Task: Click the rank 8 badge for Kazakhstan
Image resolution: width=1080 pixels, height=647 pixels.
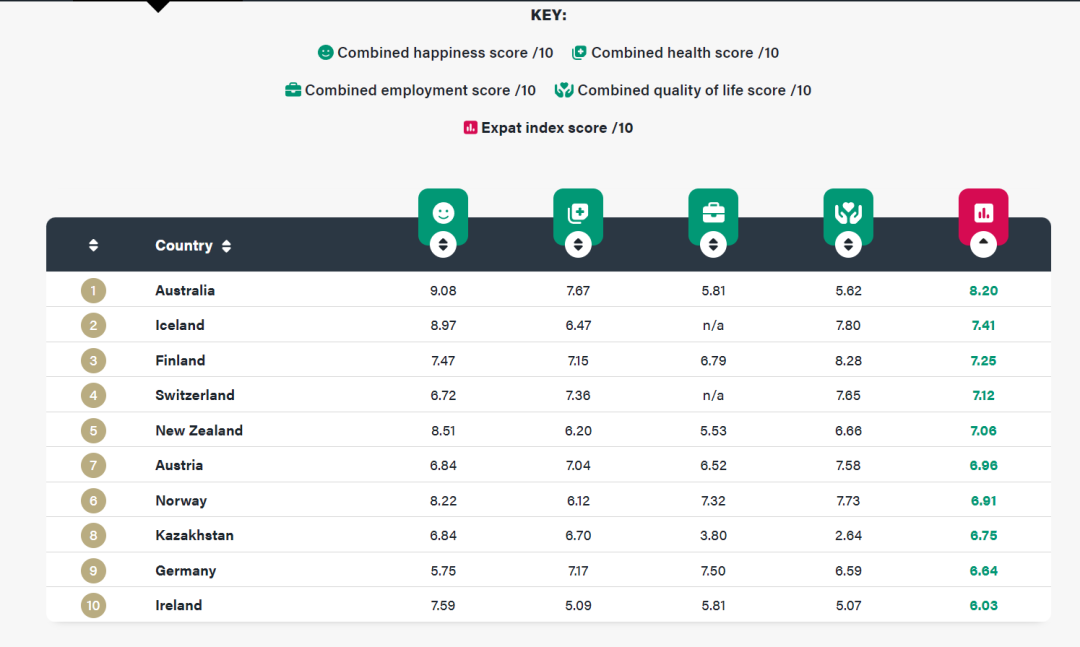Action: coord(93,536)
